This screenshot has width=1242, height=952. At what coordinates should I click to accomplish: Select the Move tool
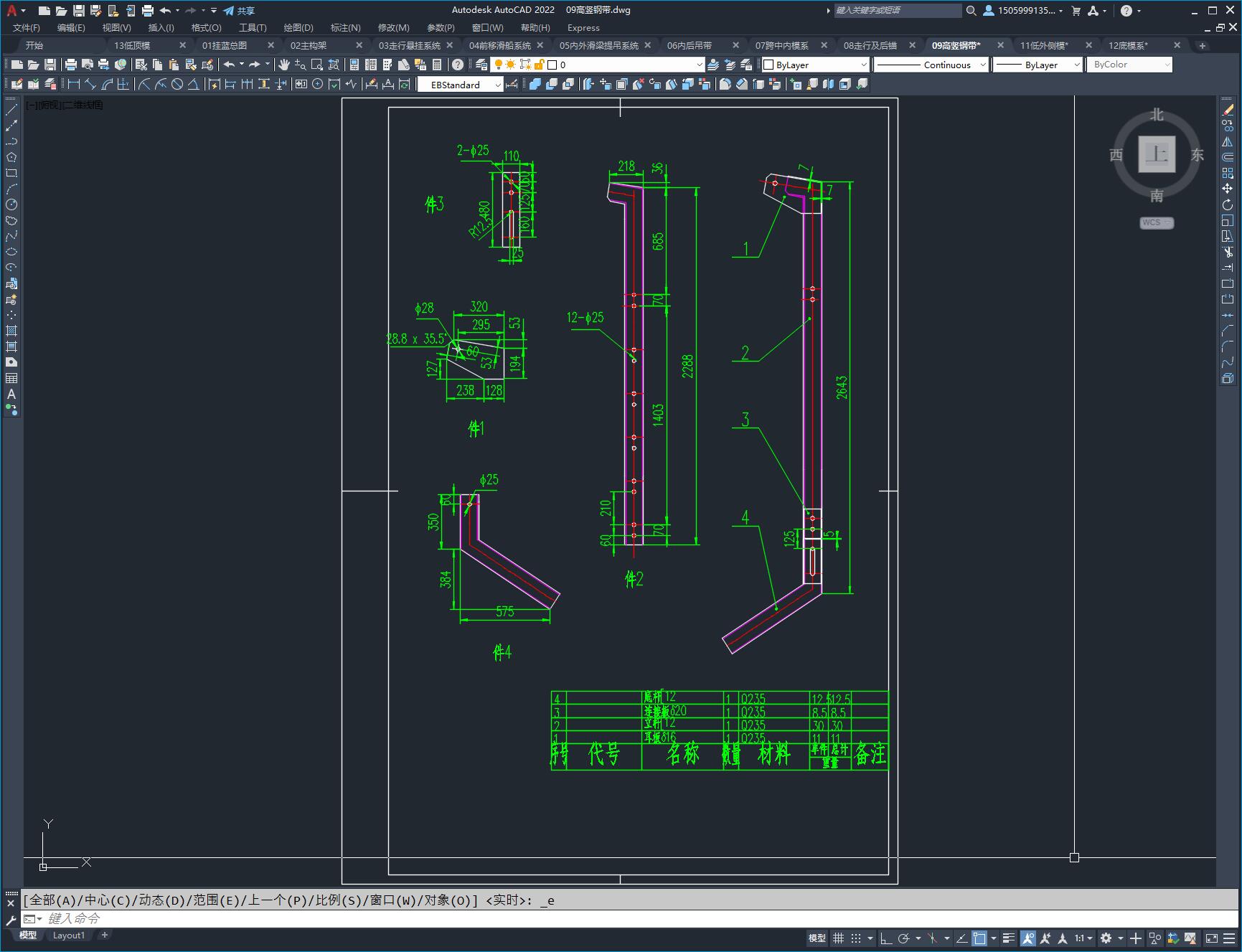coord(1228,189)
